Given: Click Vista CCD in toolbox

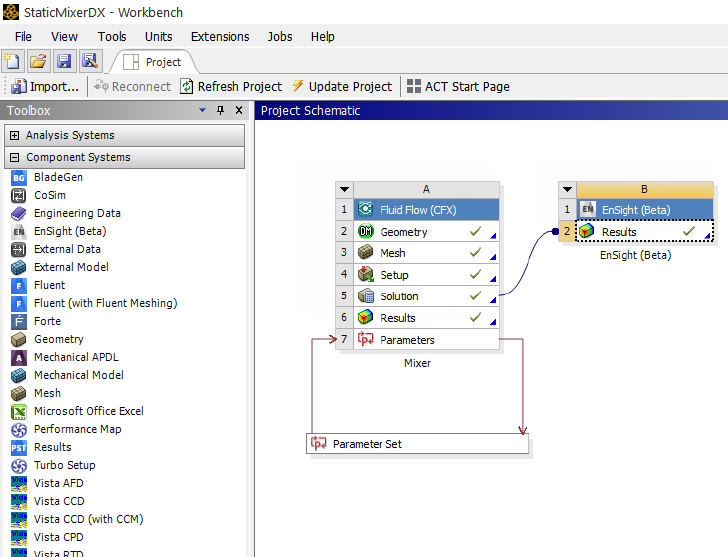Looking at the screenshot, I should tap(59, 501).
